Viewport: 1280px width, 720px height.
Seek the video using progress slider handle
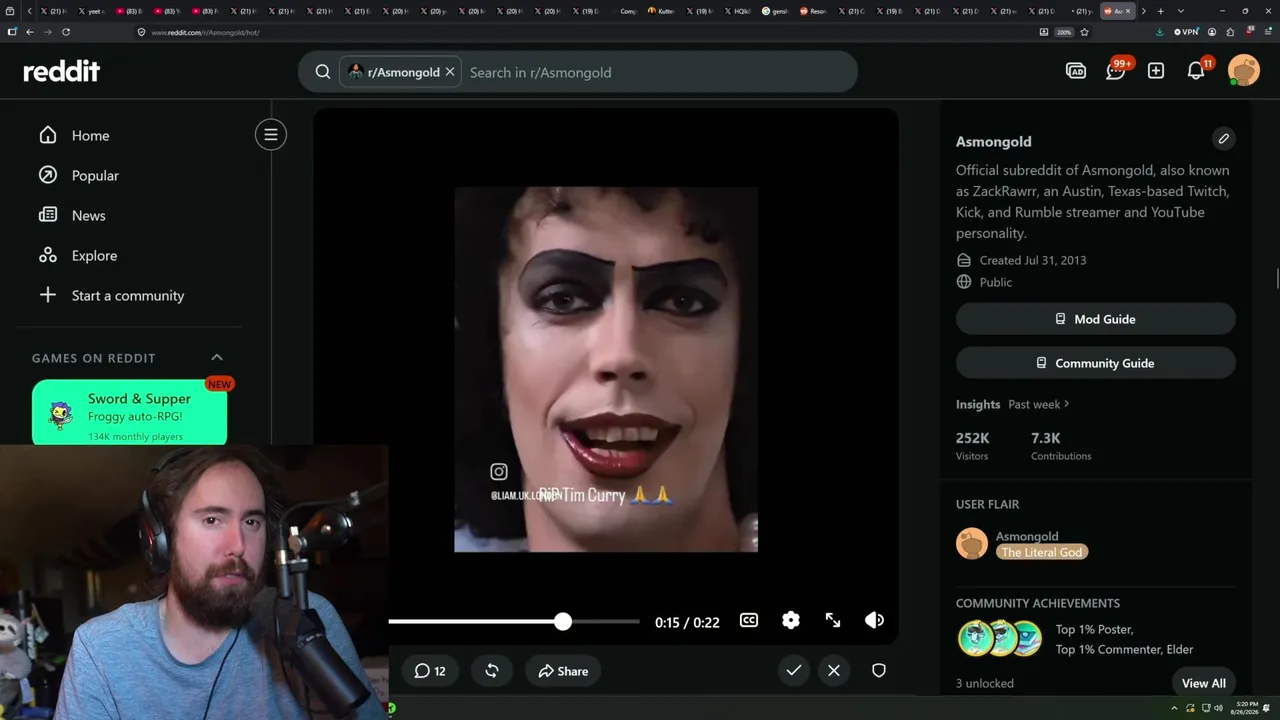(x=563, y=621)
